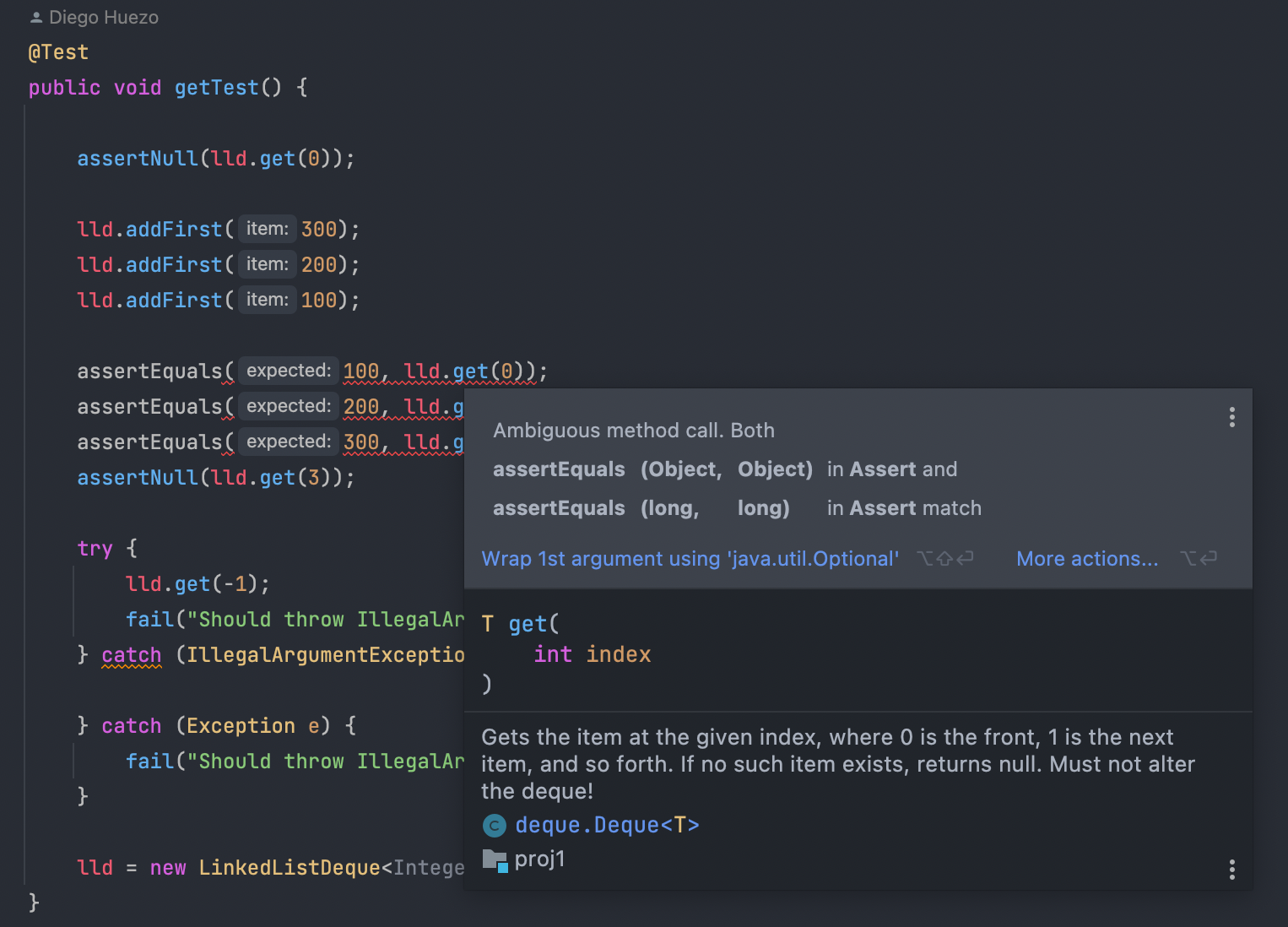Viewport: 1288px width, 927px height.
Task: Click the 'item:' hint before 100
Action: click(x=267, y=300)
